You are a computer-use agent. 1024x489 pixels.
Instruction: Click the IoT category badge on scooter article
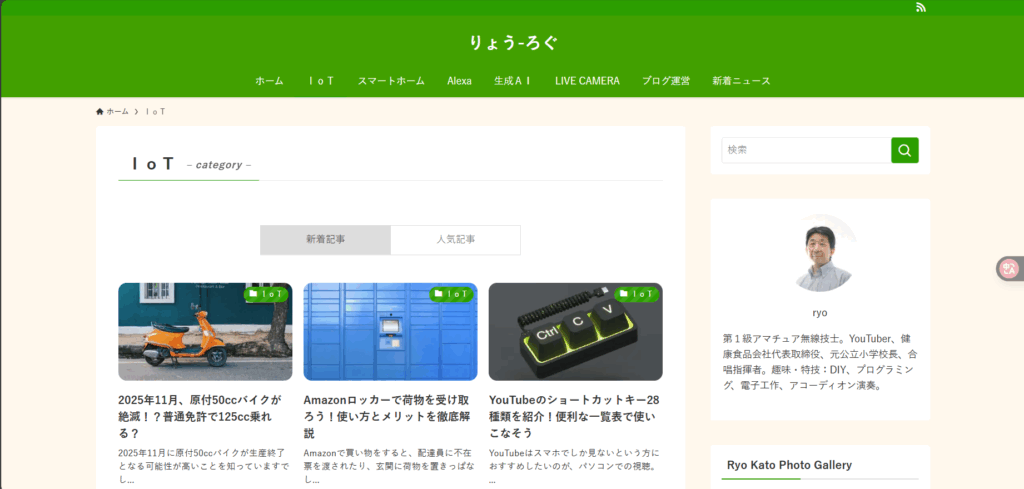(267, 294)
